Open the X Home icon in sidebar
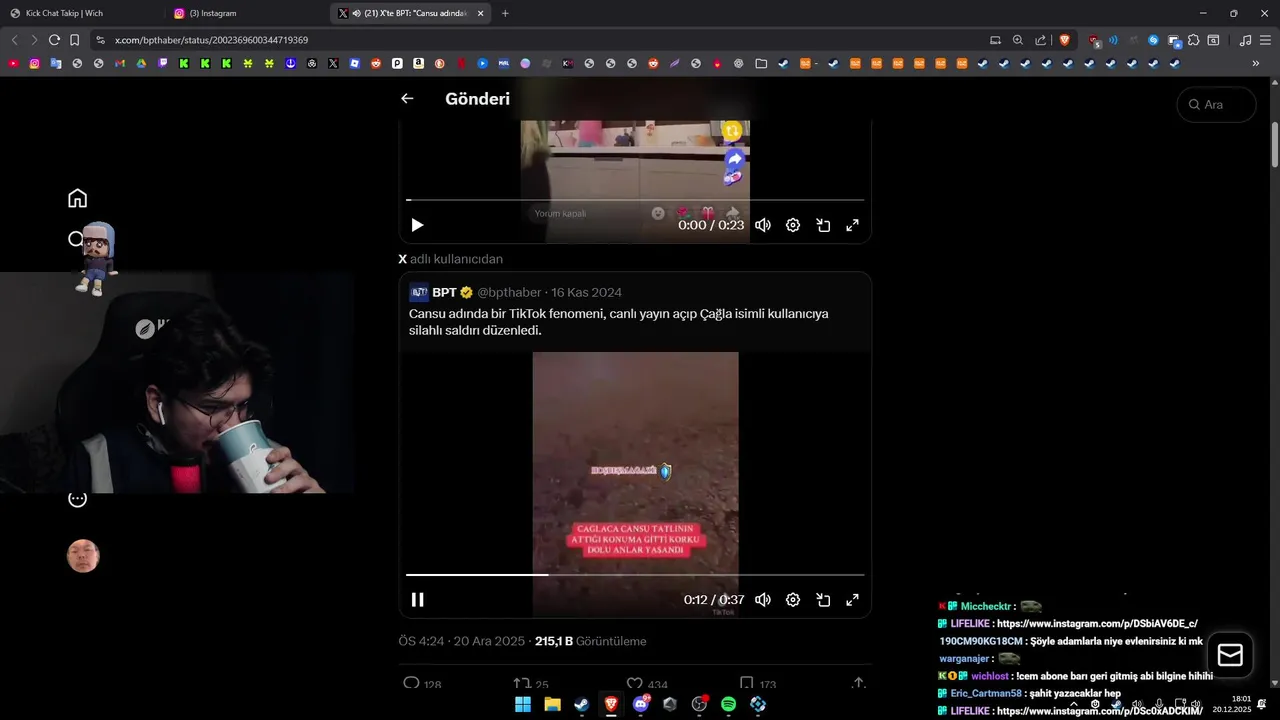Viewport: 1280px width, 720px height. point(77,198)
